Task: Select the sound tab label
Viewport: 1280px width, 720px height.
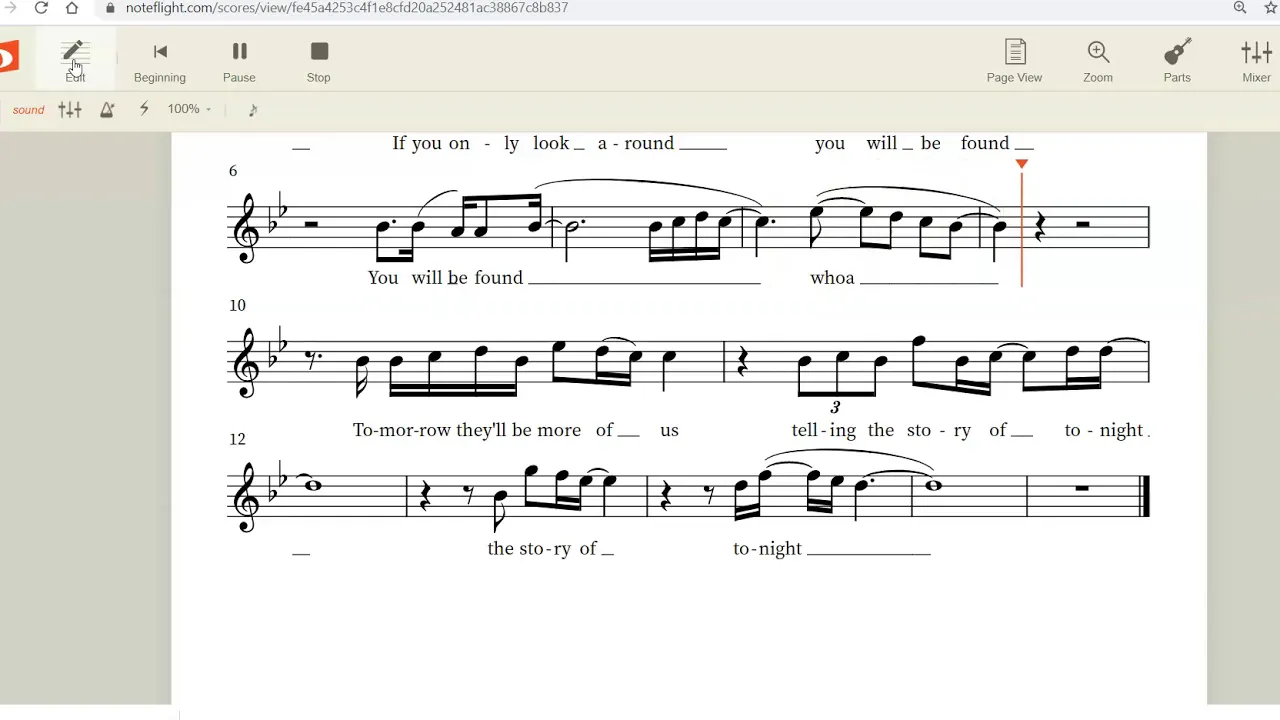Action: [x=29, y=110]
